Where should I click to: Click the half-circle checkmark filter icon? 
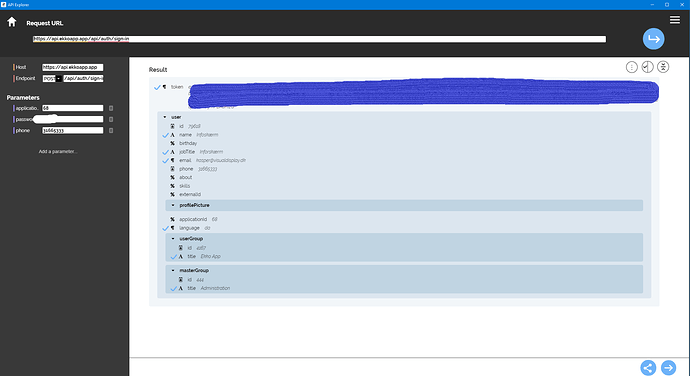pyautogui.click(x=647, y=67)
